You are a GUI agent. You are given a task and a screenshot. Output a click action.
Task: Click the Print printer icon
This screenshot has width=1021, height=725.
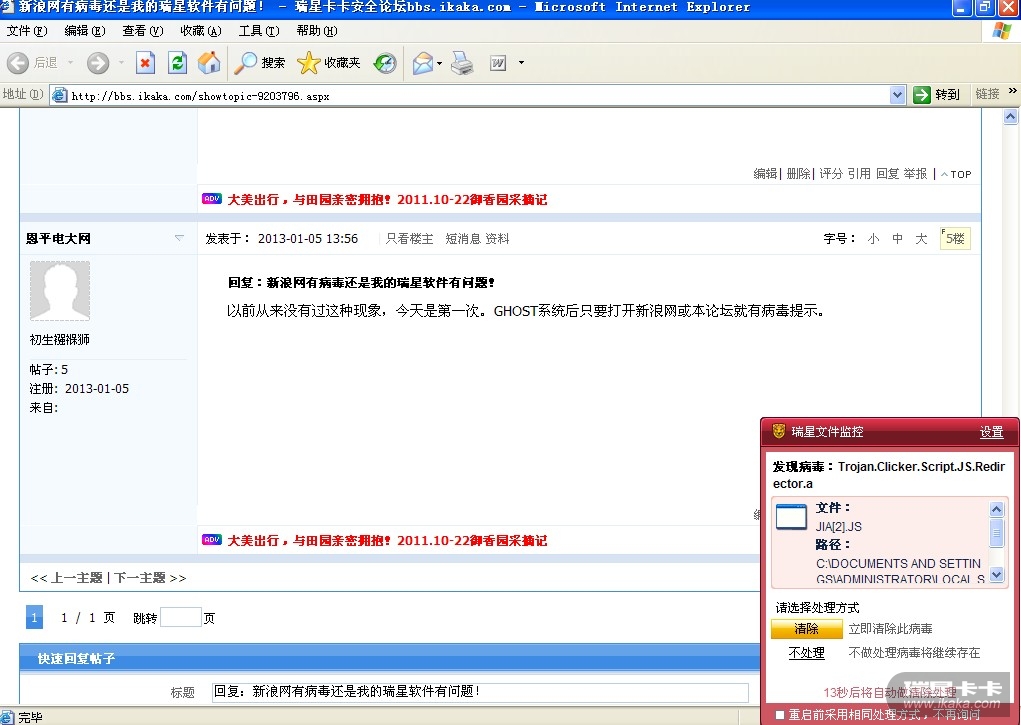coord(462,63)
